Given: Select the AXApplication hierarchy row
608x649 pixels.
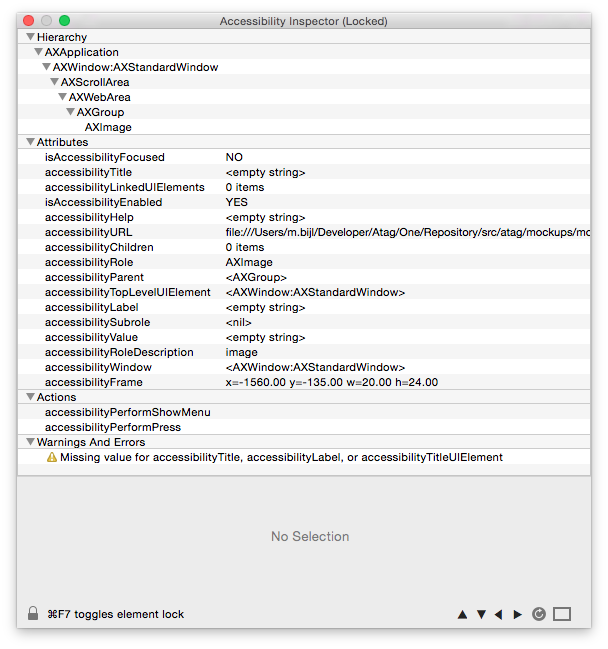Looking at the screenshot, I should tap(81, 52).
